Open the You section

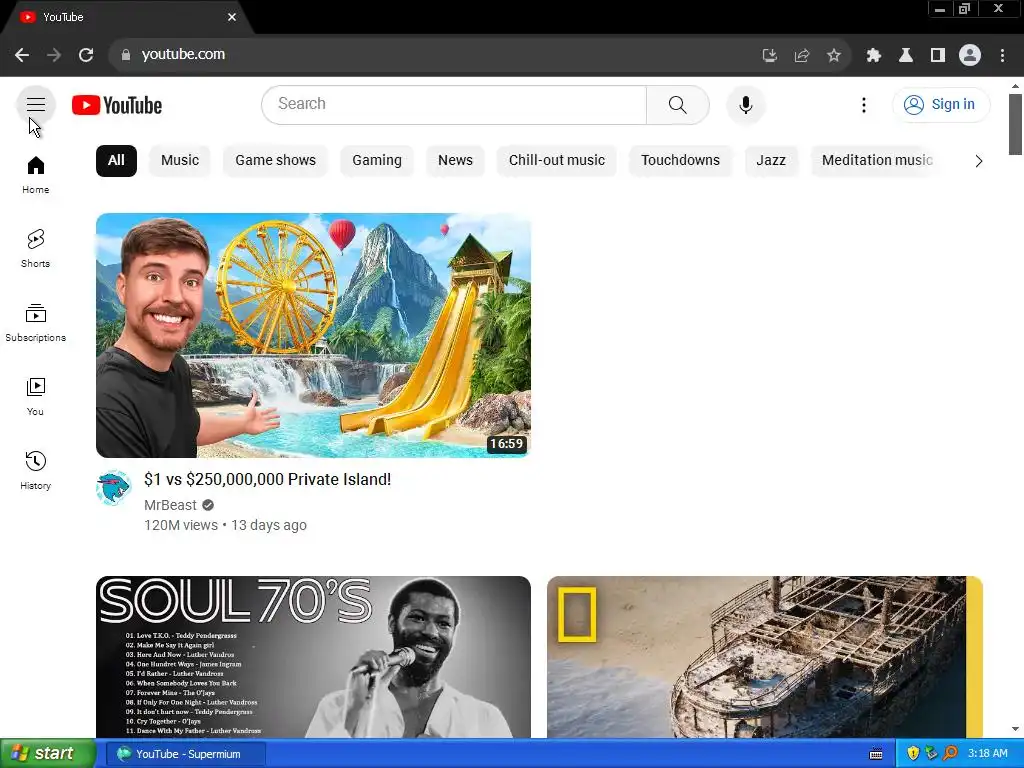coord(35,397)
